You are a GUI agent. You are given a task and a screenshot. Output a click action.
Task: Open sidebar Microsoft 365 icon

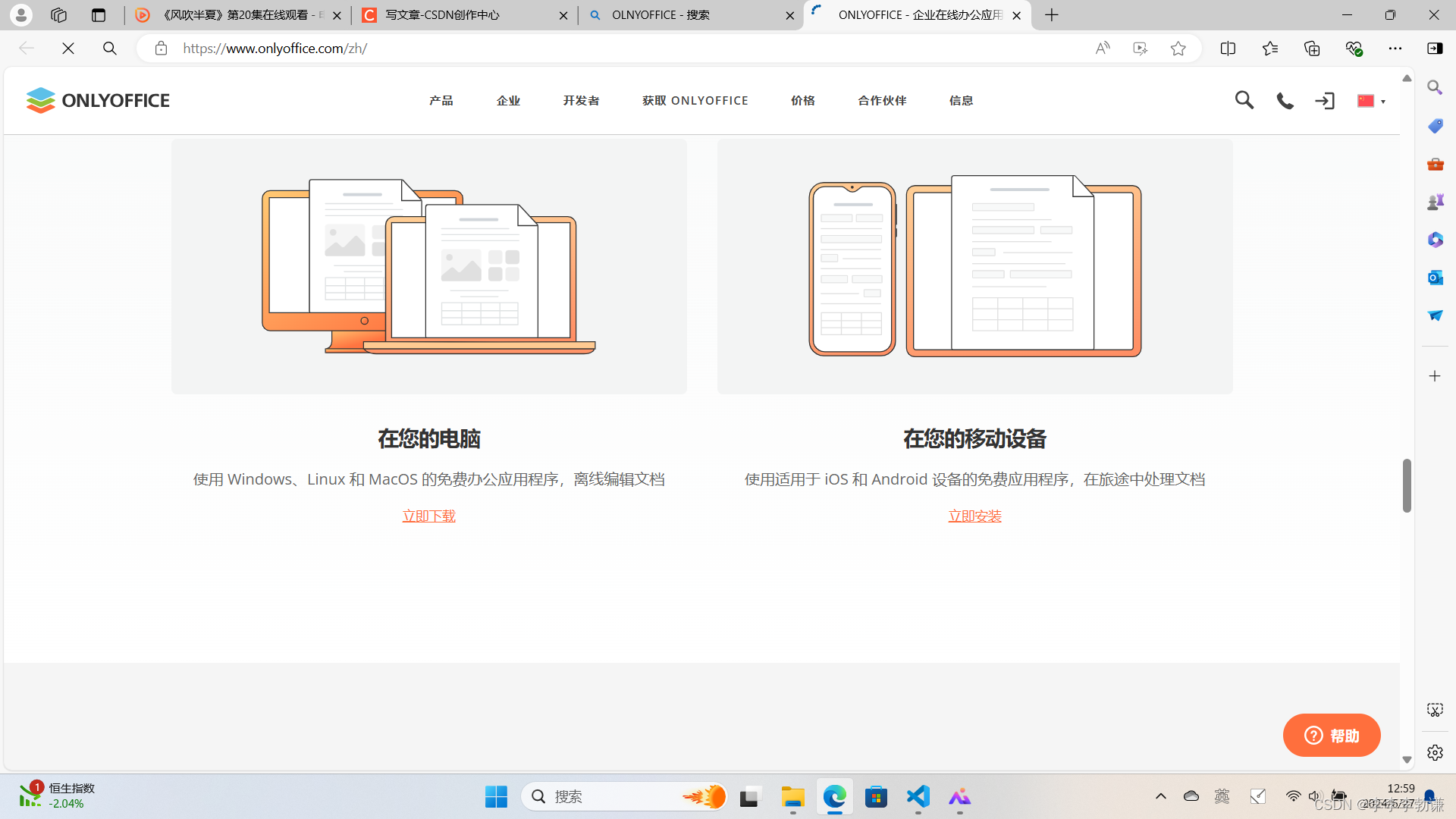tap(1435, 240)
